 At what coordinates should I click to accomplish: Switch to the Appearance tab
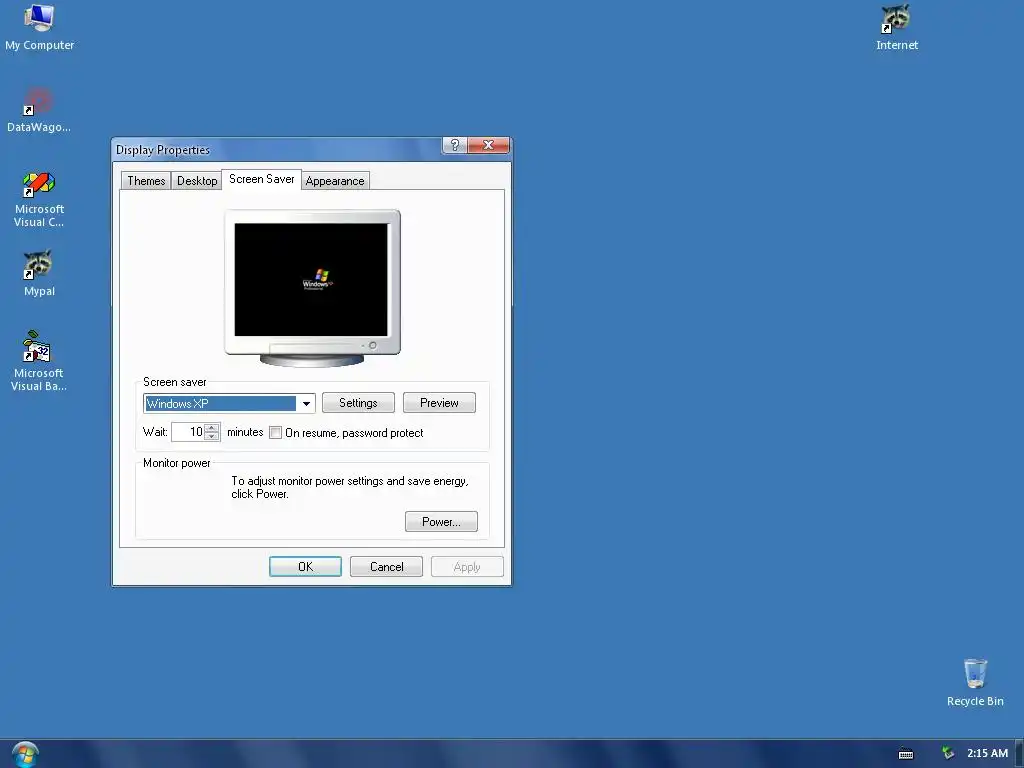click(335, 181)
